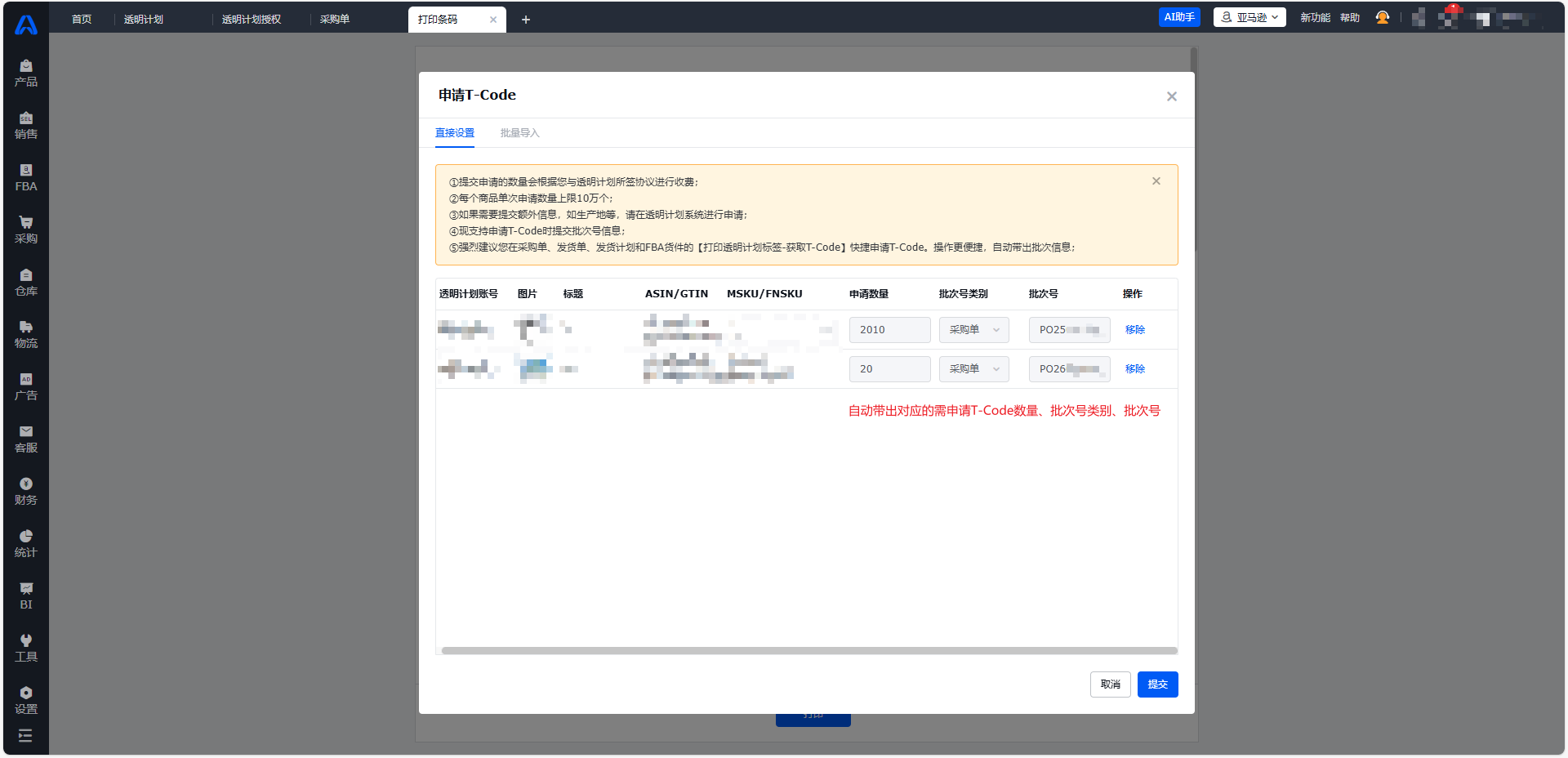Click the 提交 submit button

(1157, 684)
